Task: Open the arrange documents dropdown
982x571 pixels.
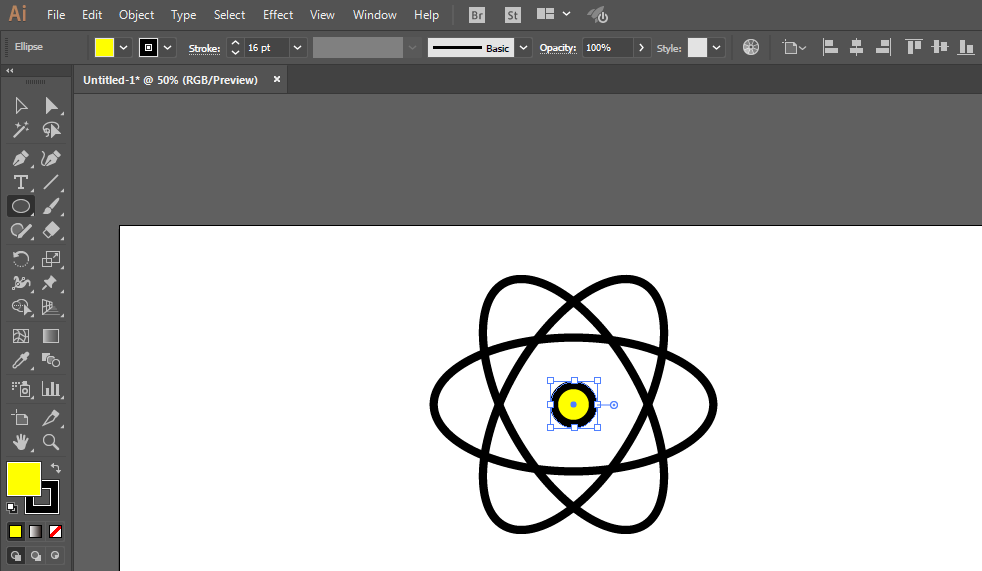Action: click(566, 14)
